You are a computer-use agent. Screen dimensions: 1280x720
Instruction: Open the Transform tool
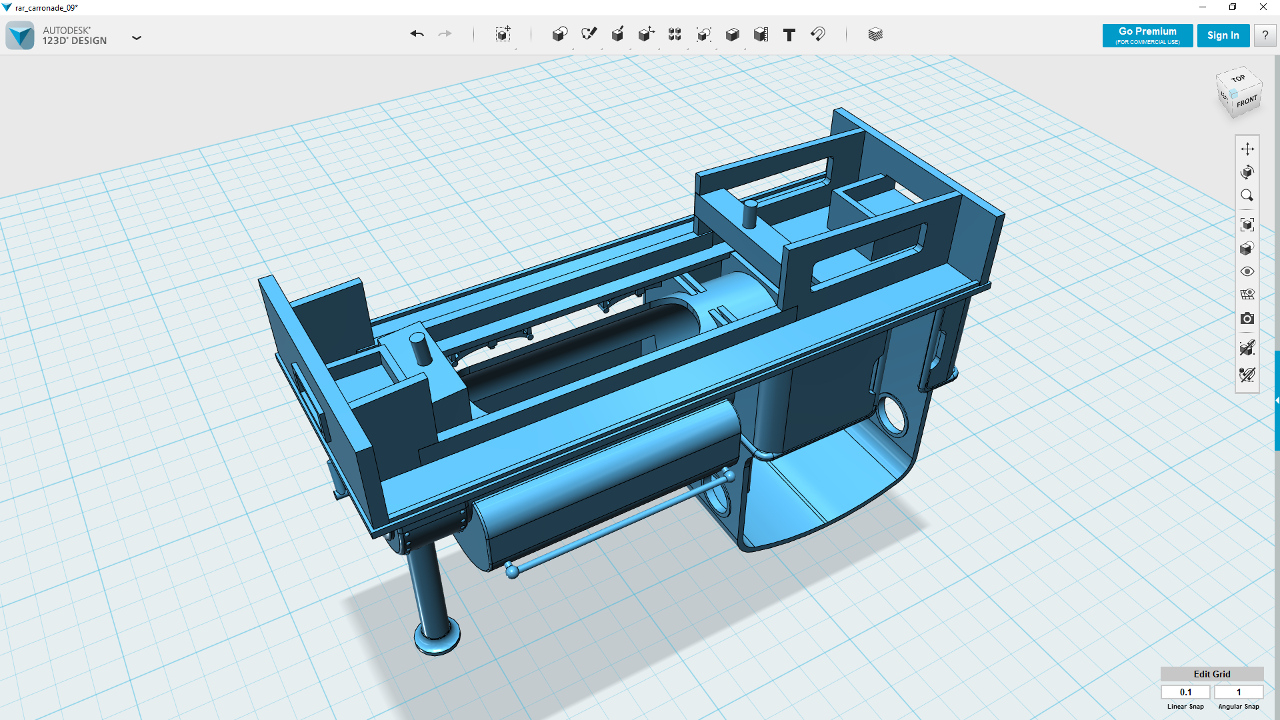503,34
